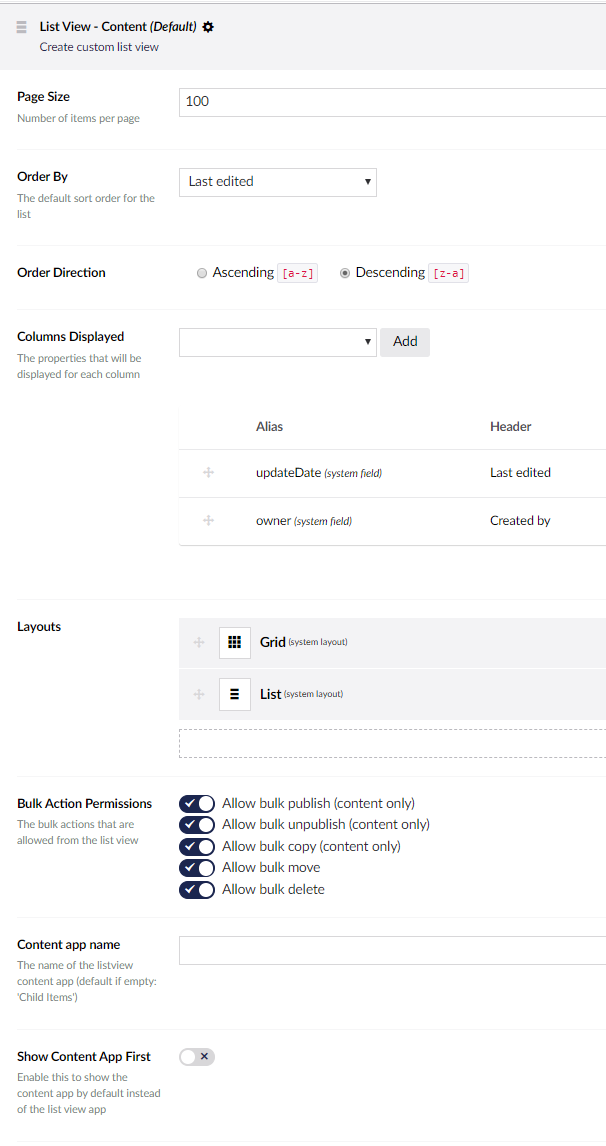Click the Create custom list view subtitle link
This screenshot has height=1146, width=606.
(x=98, y=46)
